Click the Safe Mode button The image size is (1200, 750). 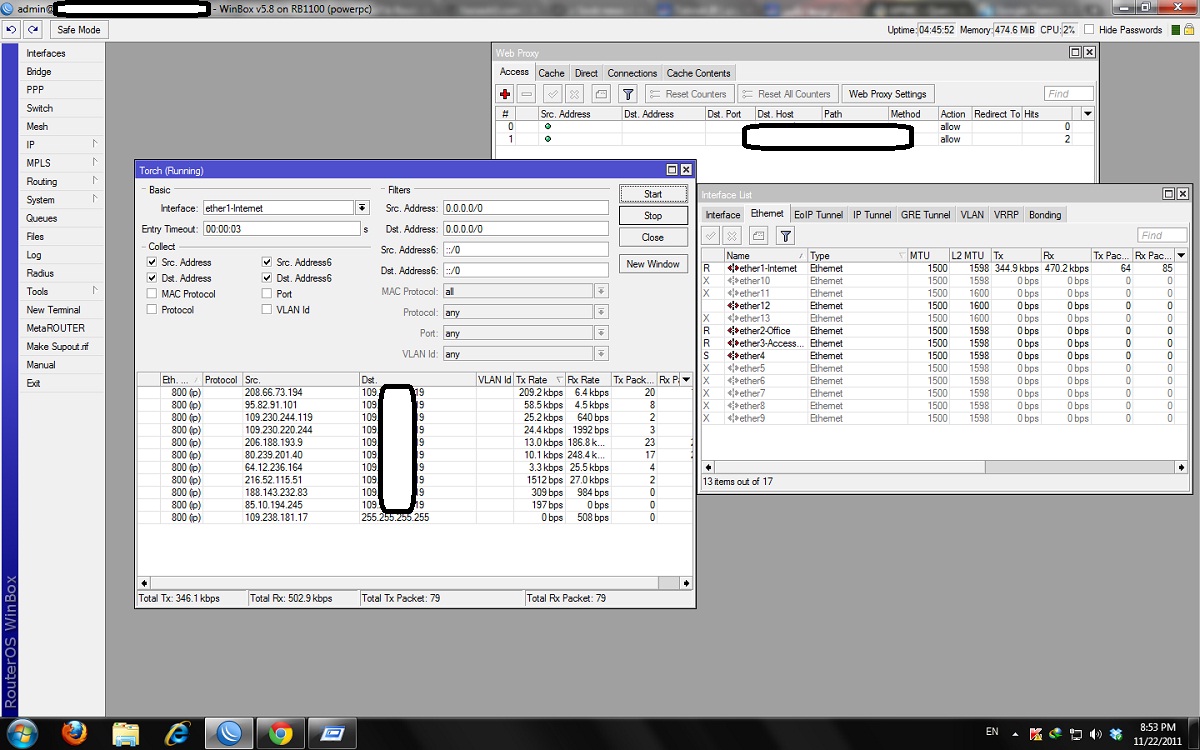click(x=79, y=30)
